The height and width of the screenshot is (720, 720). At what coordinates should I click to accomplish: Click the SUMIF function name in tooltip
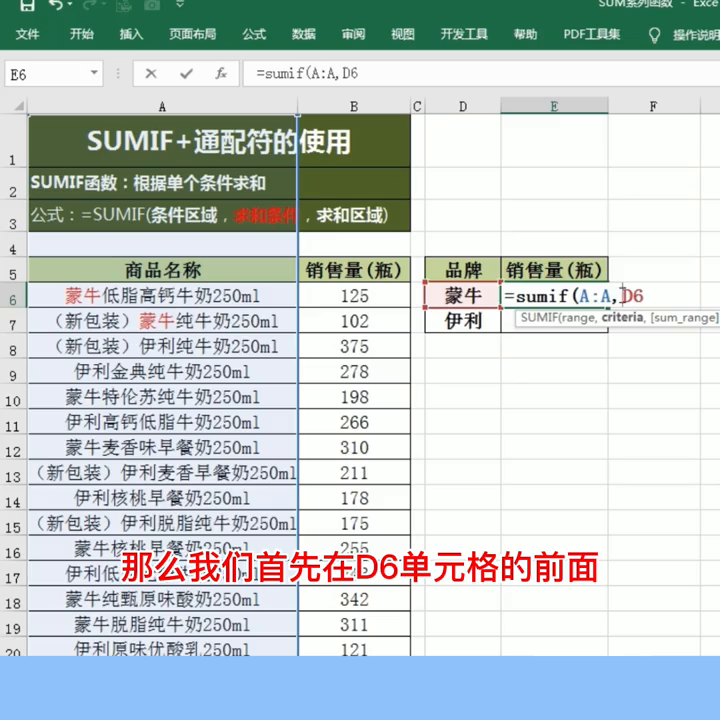coord(538,318)
